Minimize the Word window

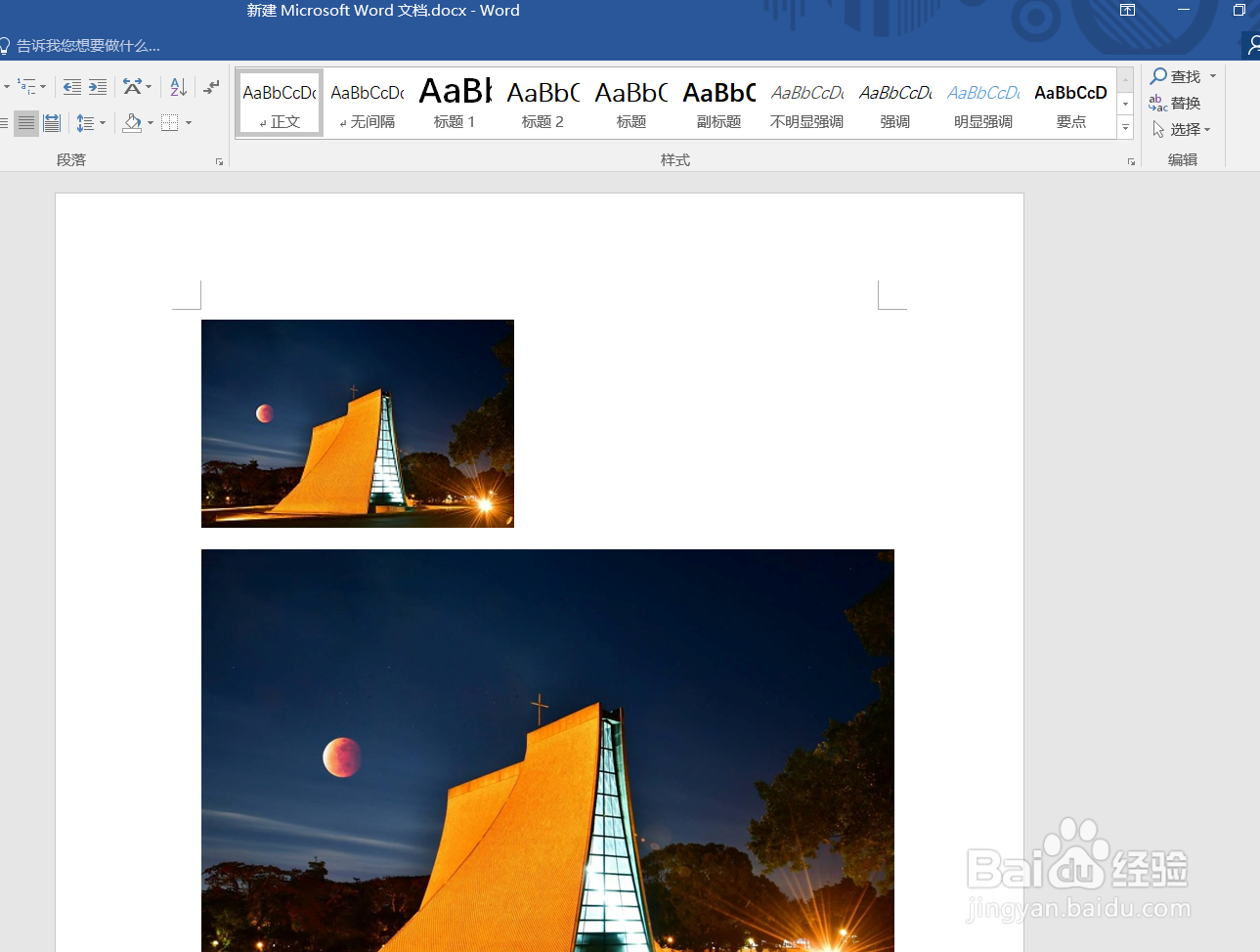[1184, 10]
